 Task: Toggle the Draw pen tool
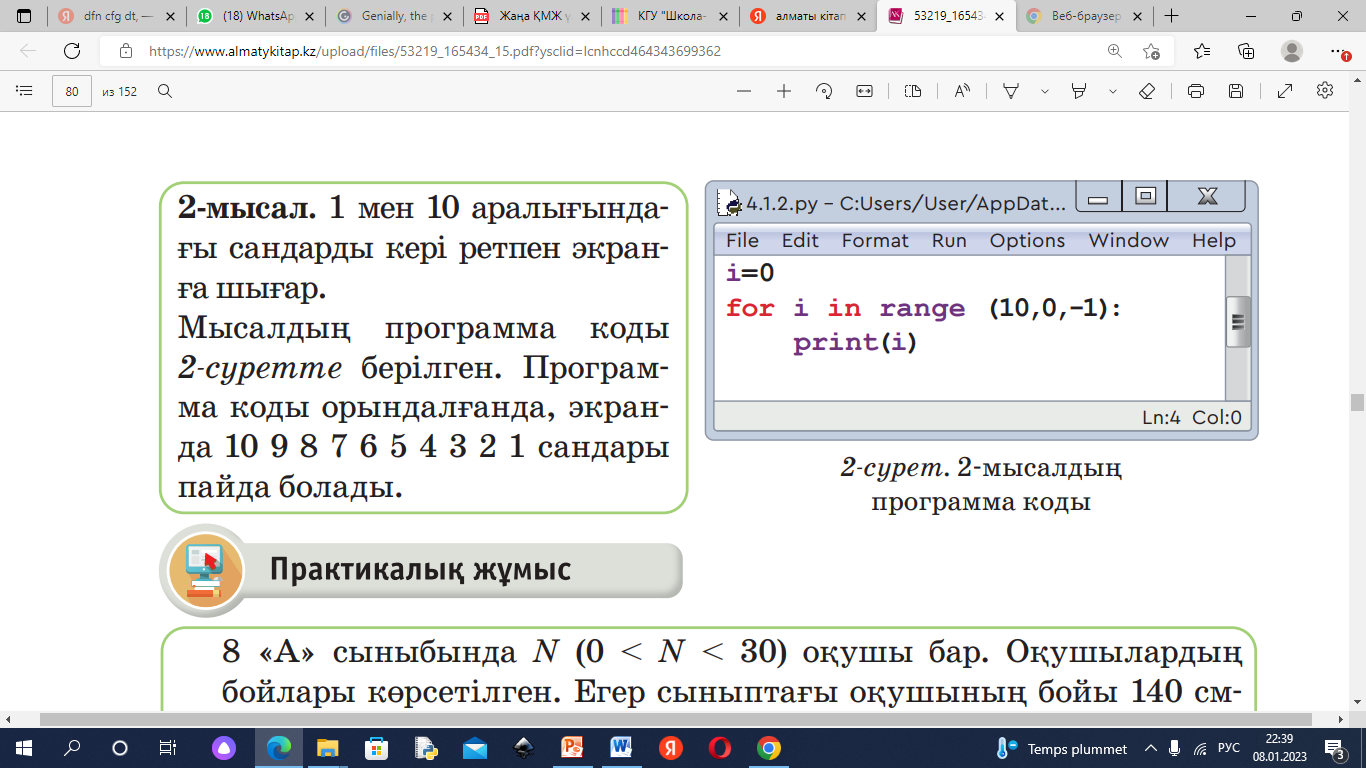pyautogui.click(x=1011, y=91)
